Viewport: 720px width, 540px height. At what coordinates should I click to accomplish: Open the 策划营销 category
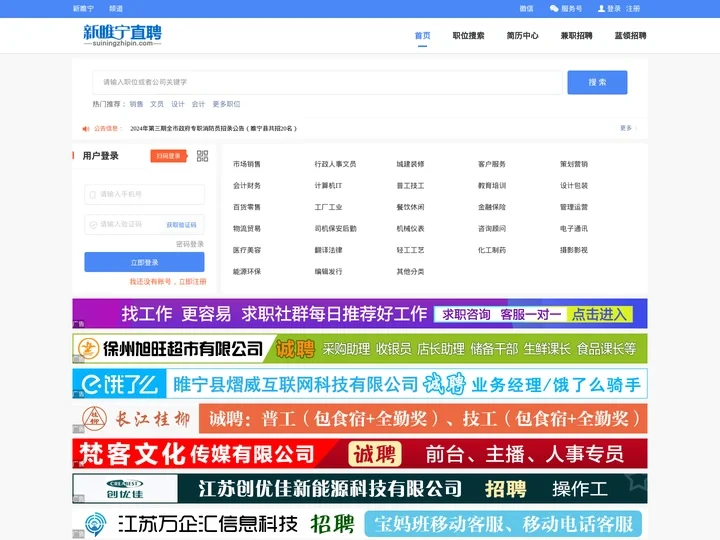point(574,164)
